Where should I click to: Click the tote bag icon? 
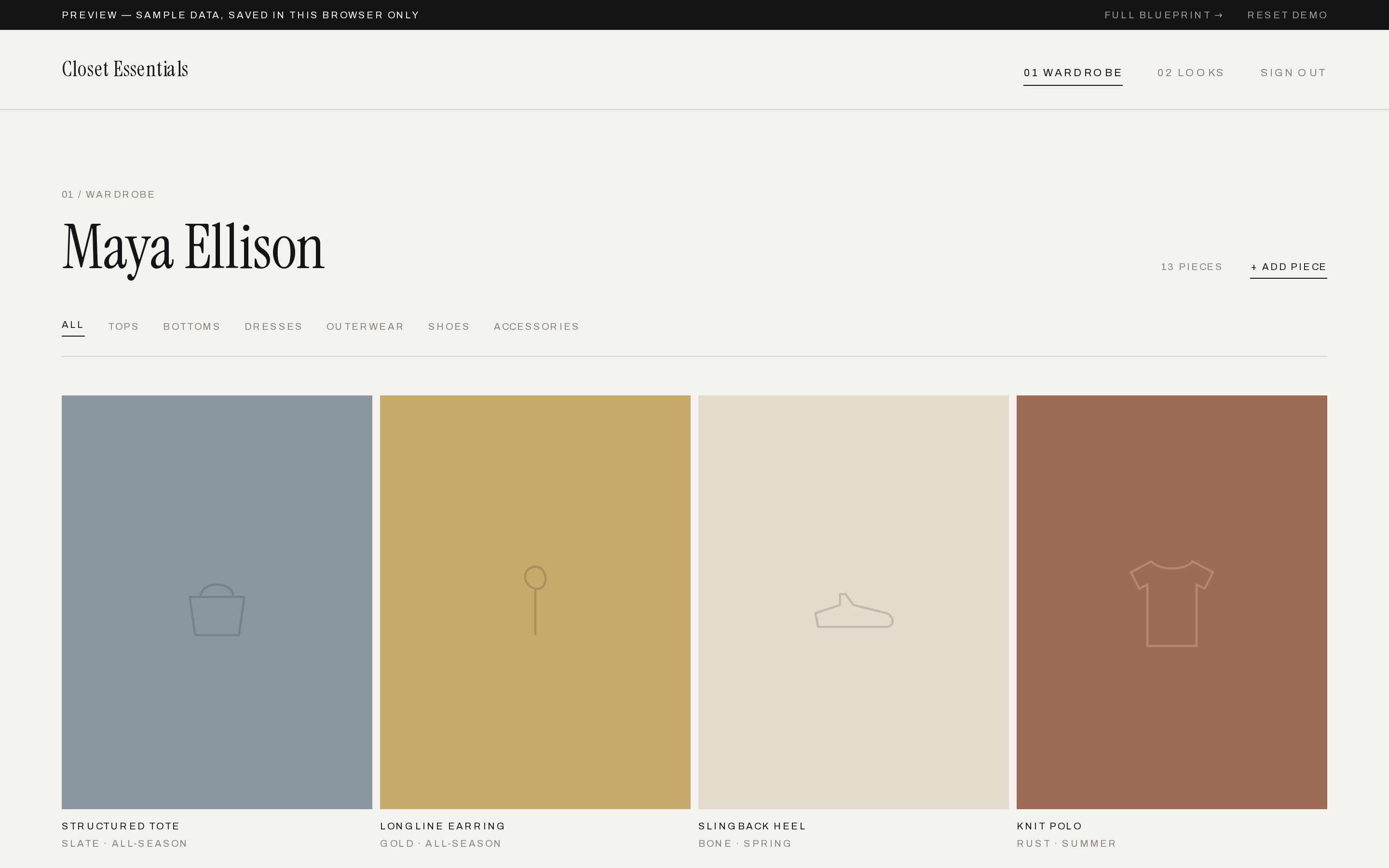217,610
